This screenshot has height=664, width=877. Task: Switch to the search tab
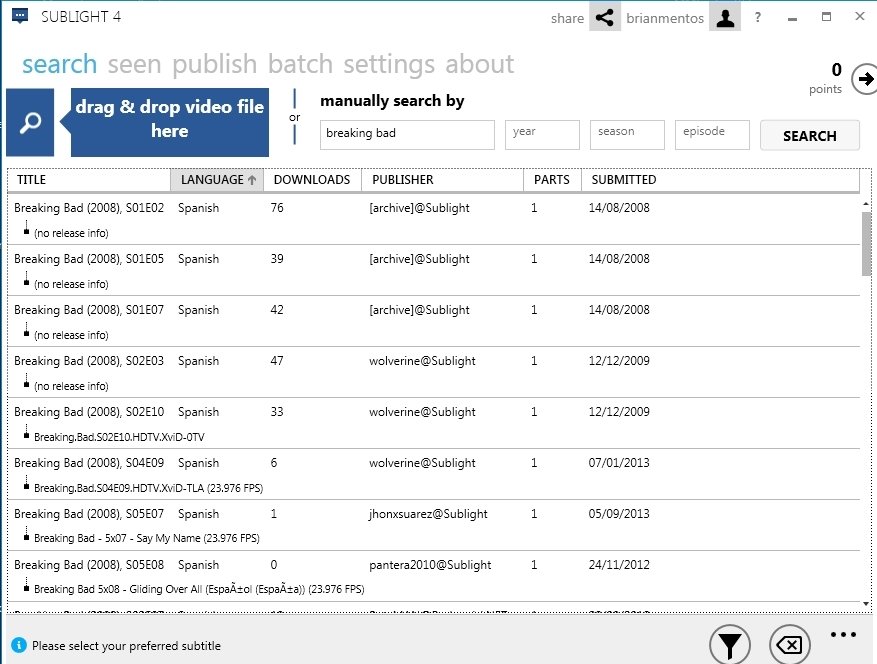coord(59,64)
